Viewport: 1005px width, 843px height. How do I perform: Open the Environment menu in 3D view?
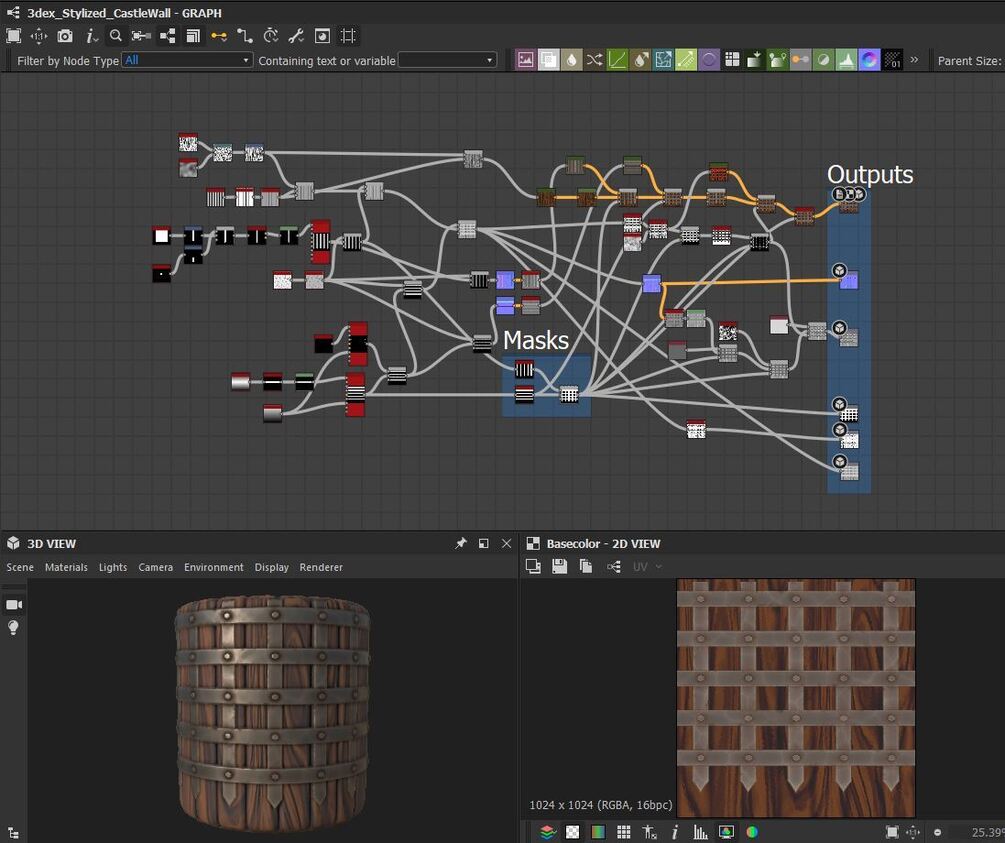pyautogui.click(x=213, y=567)
